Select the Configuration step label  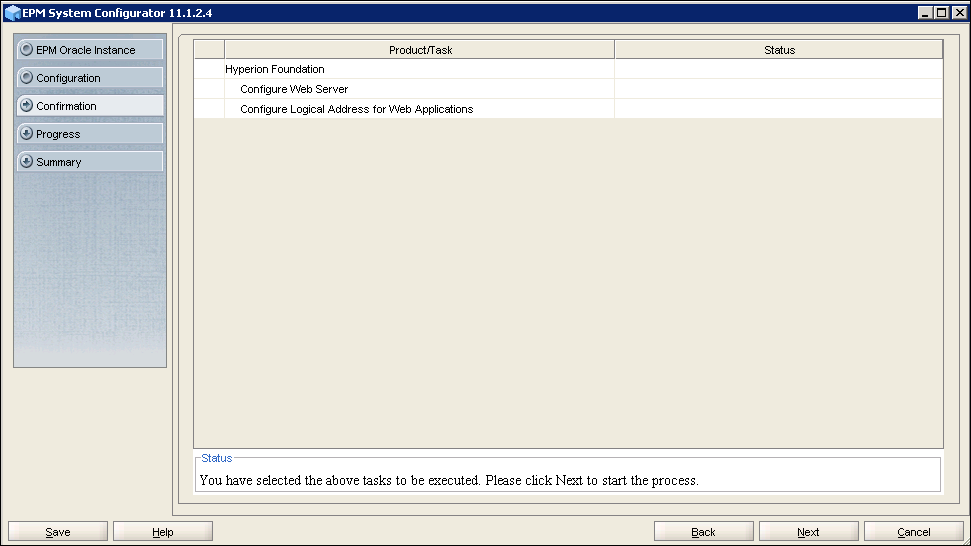pyautogui.click(x=68, y=78)
